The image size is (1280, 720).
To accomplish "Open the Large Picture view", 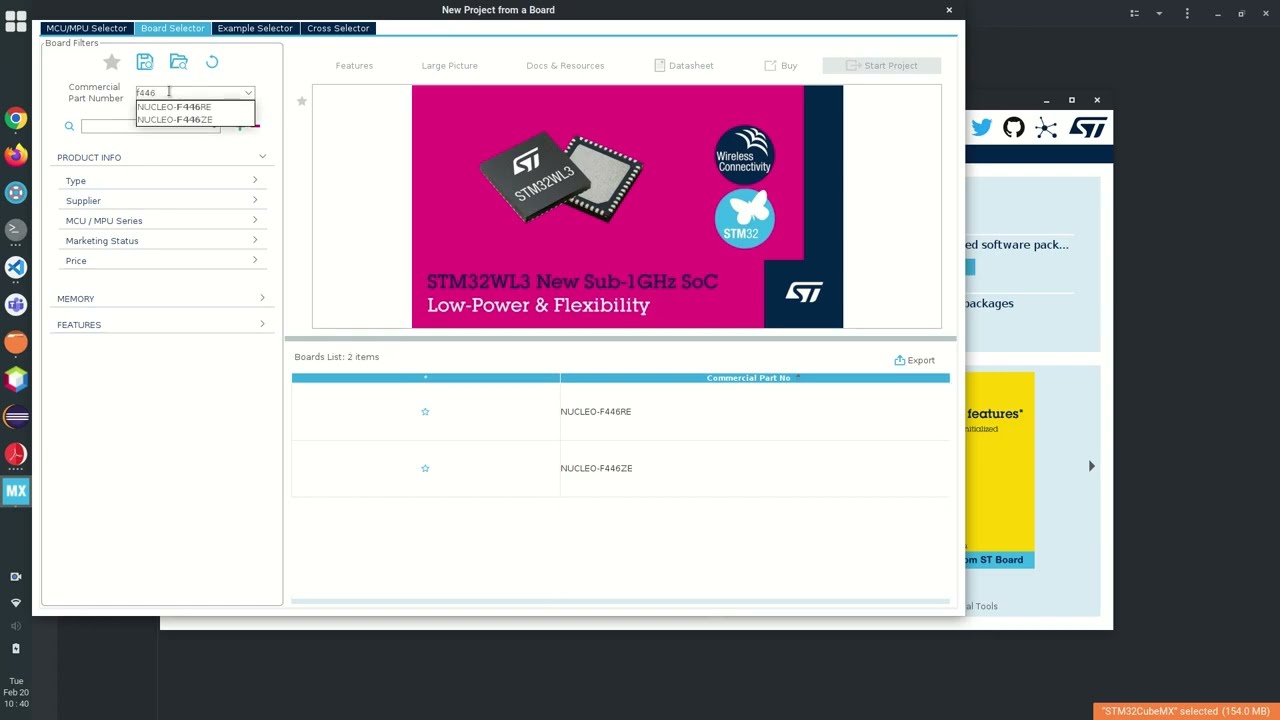I will coord(449,66).
